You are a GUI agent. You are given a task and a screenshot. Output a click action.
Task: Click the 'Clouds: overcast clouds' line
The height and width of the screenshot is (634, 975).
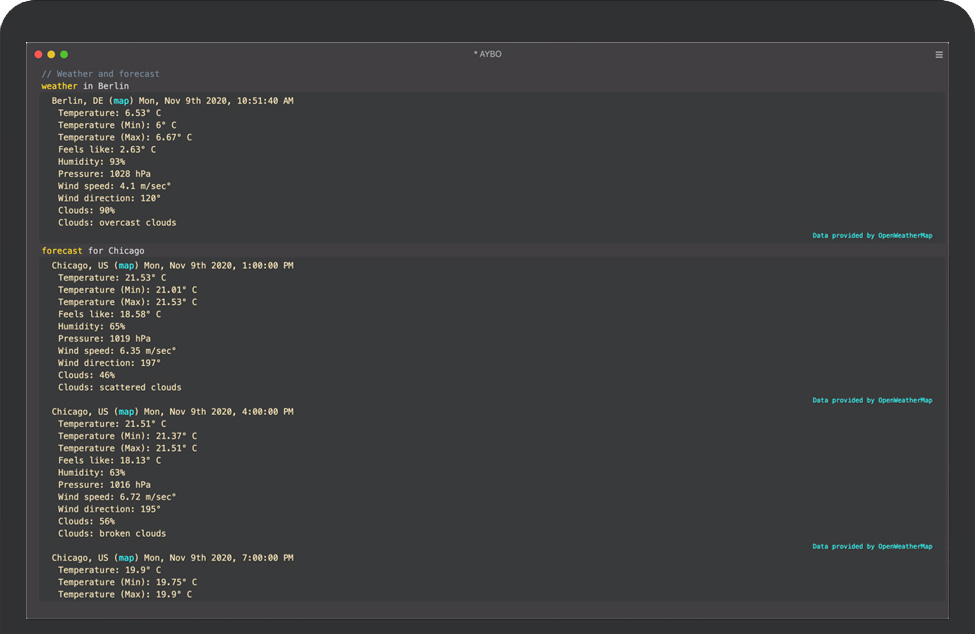tap(116, 223)
